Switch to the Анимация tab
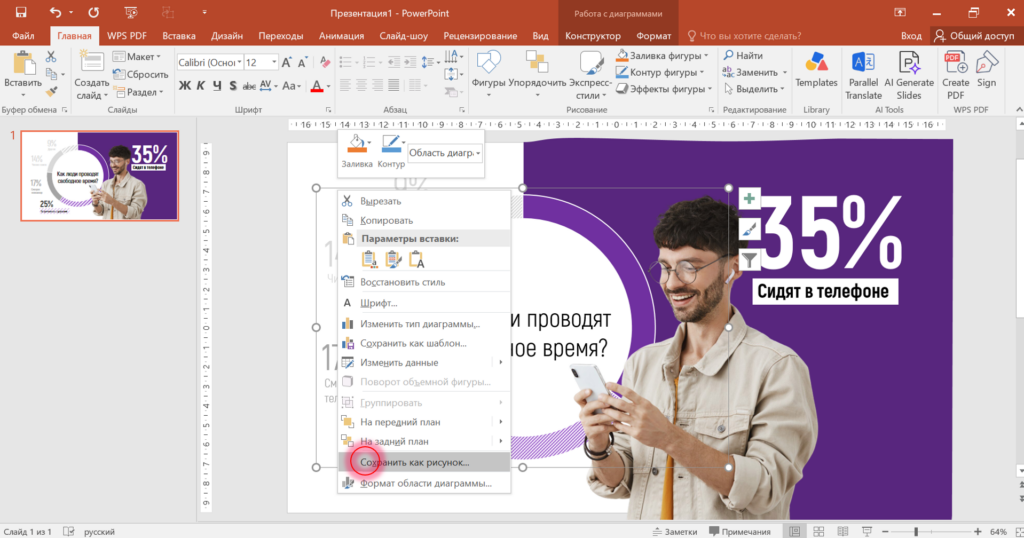The image size is (1024, 538). click(x=341, y=36)
